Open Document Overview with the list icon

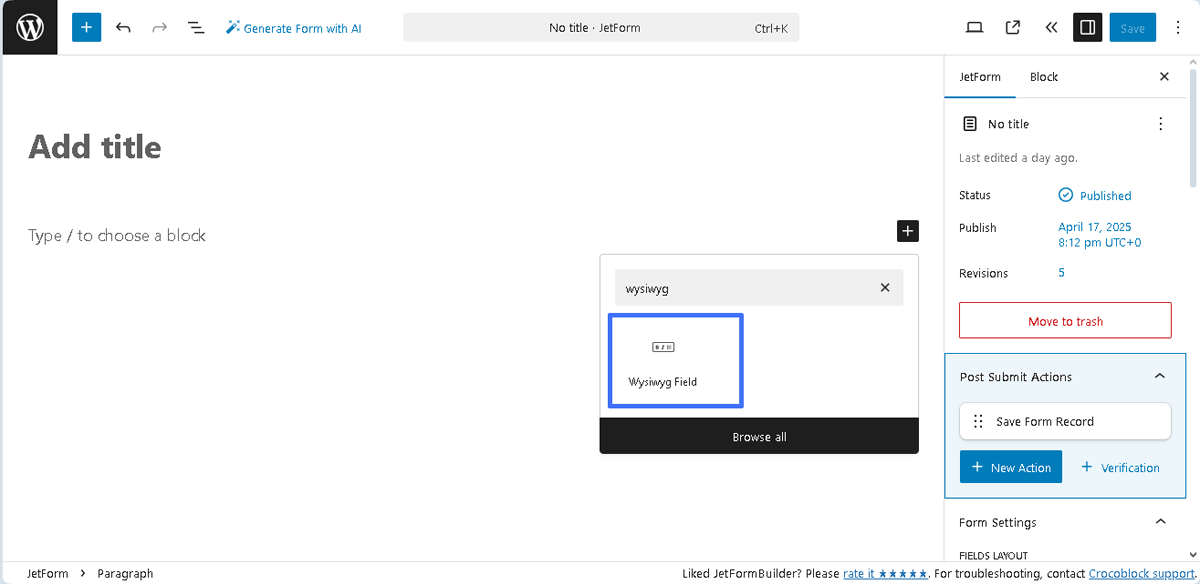click(x=195, y=27)
